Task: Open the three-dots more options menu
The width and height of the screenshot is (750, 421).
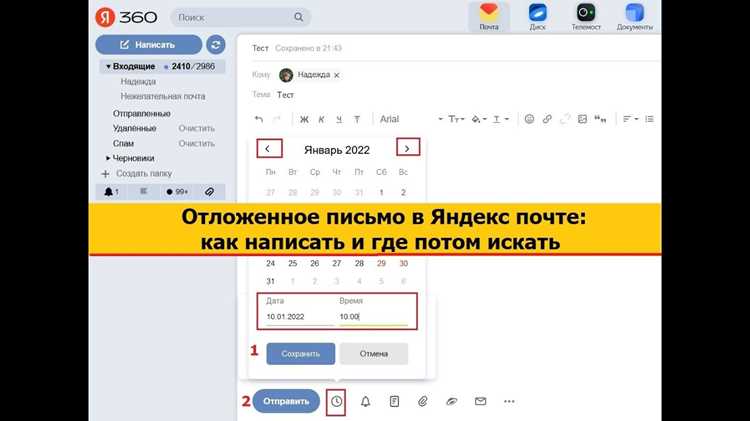Action: [509, 401]
